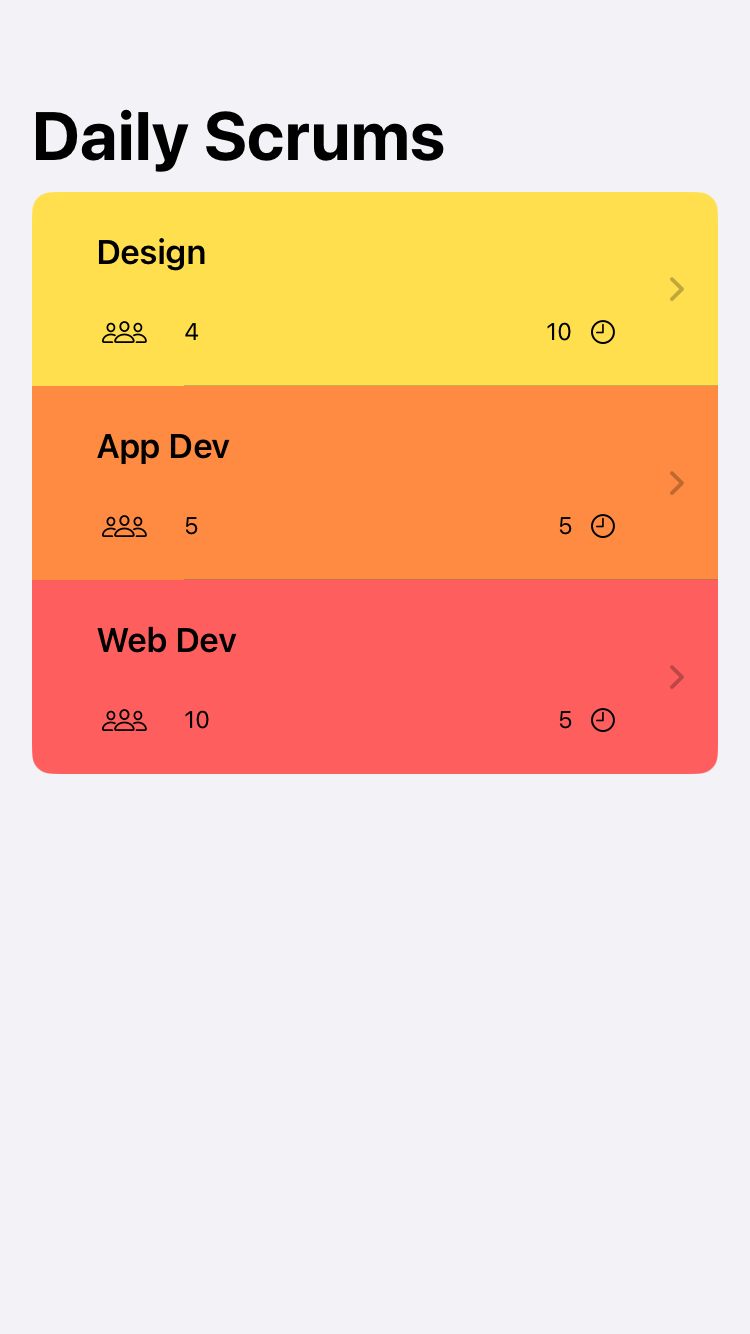Click the clock icon in Design row
The image size is (750, 1334).
pyautogui.click(x=603, y=332)
